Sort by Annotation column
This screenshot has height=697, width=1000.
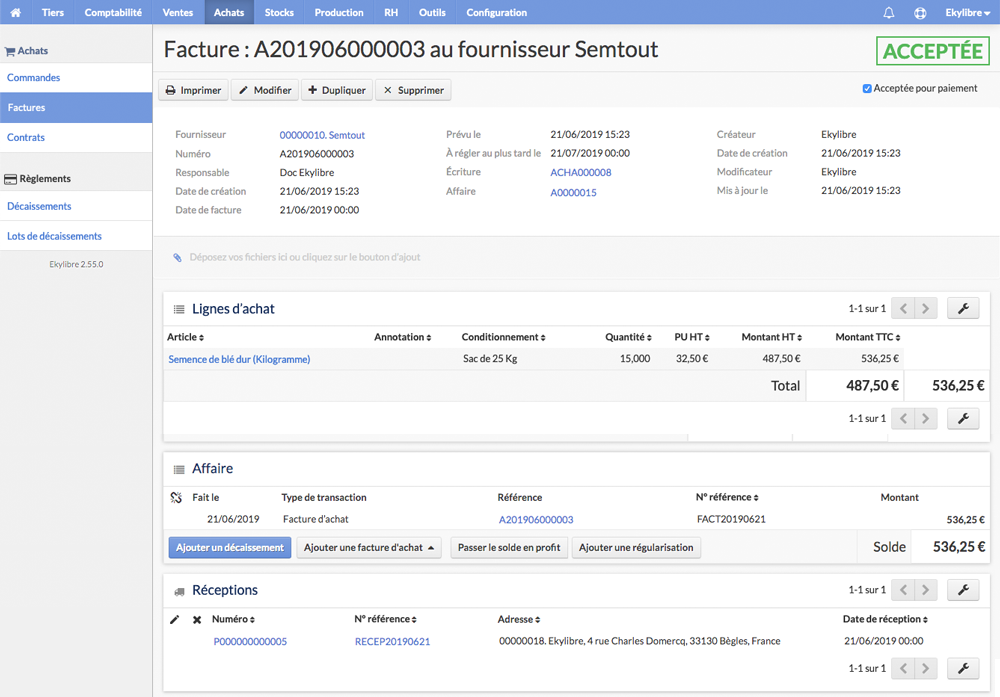402,337
